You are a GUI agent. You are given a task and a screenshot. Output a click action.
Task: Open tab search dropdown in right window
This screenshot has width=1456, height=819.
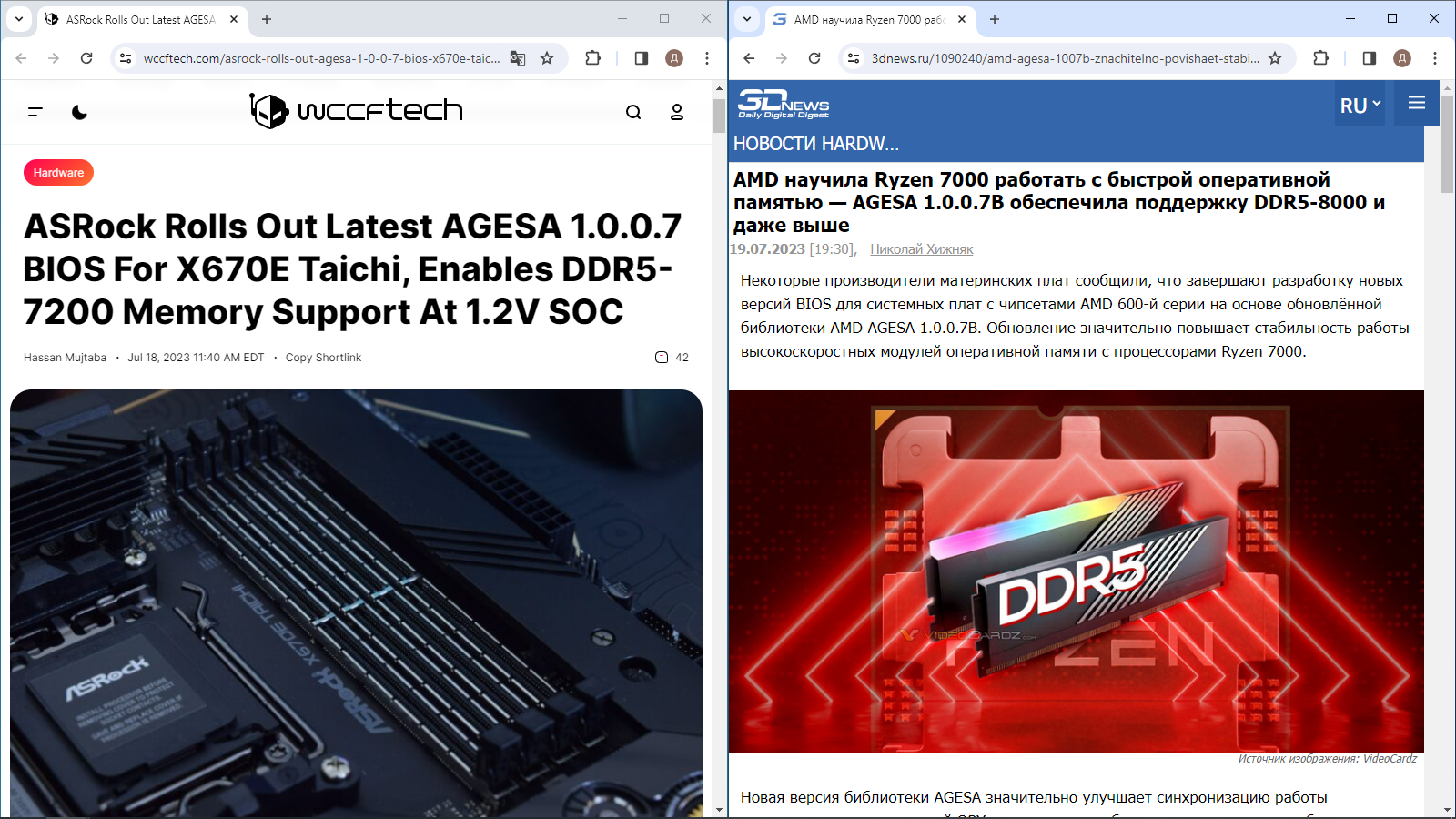coord(747,19)
